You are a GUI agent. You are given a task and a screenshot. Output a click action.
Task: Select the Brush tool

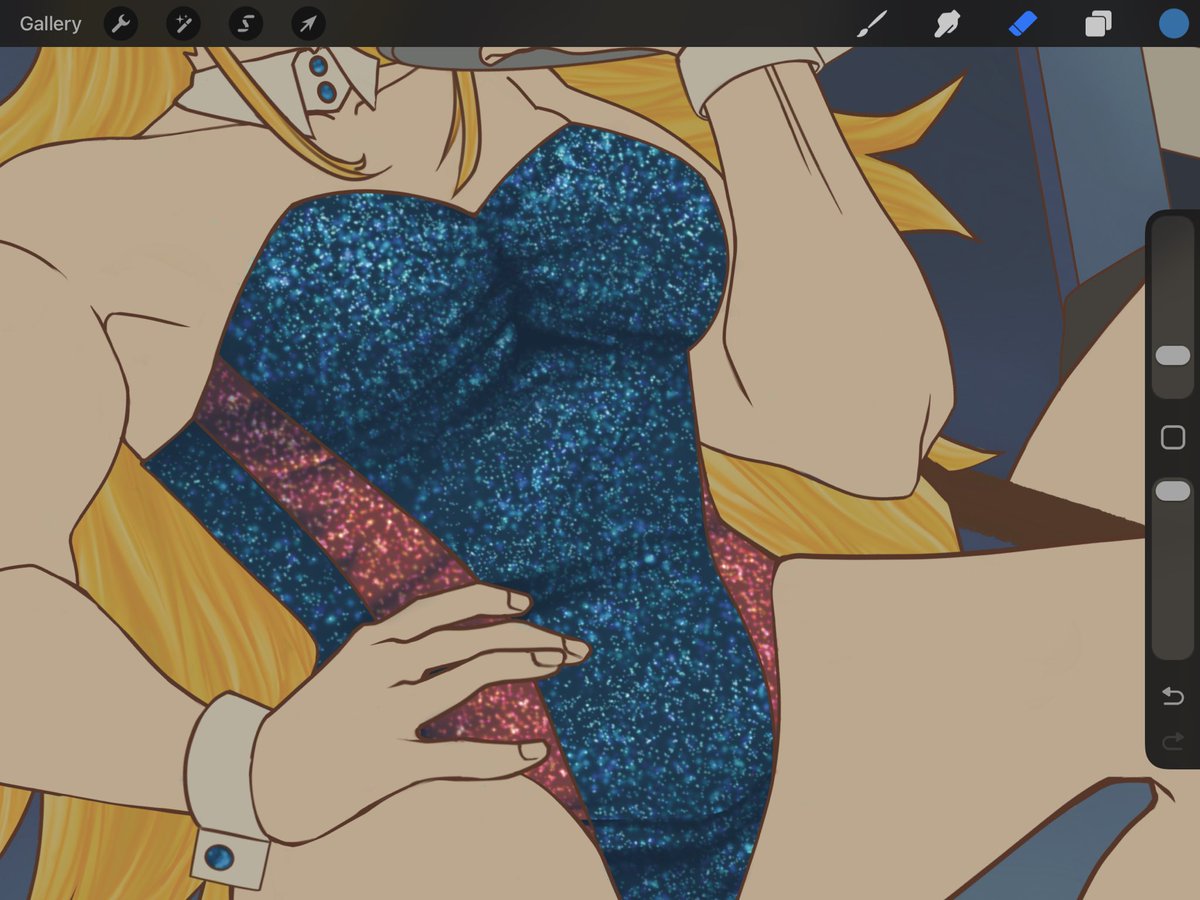point(872,24)
